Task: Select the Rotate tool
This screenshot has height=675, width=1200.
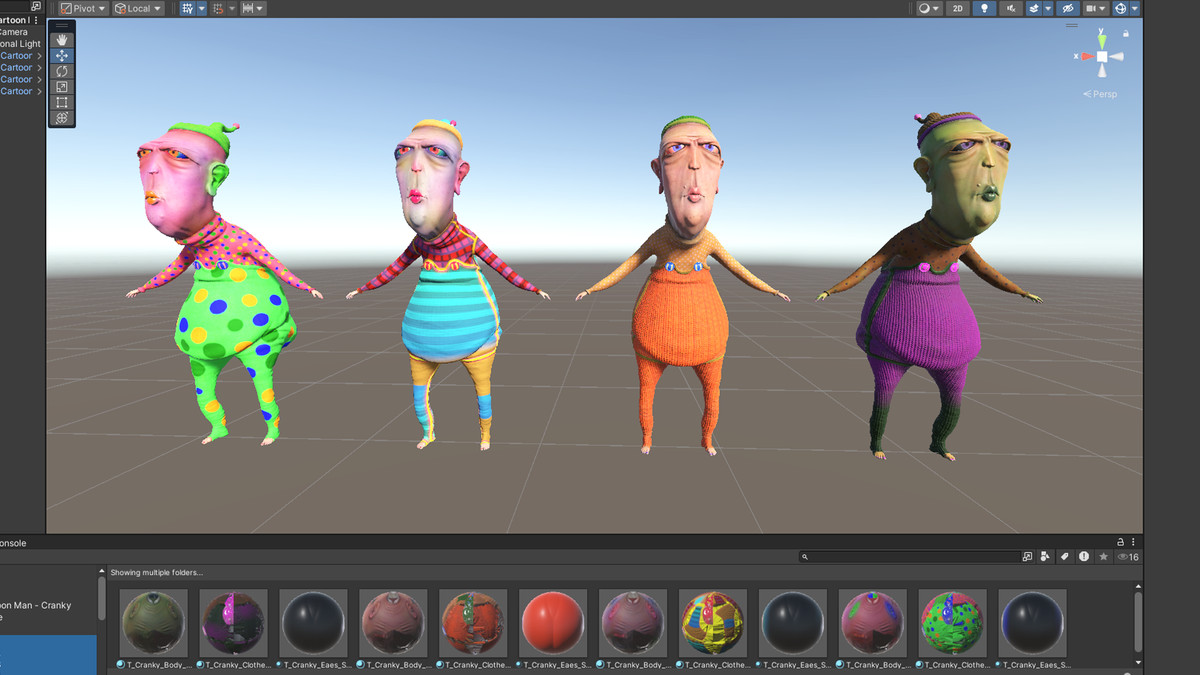Action: tap(62, 71)
